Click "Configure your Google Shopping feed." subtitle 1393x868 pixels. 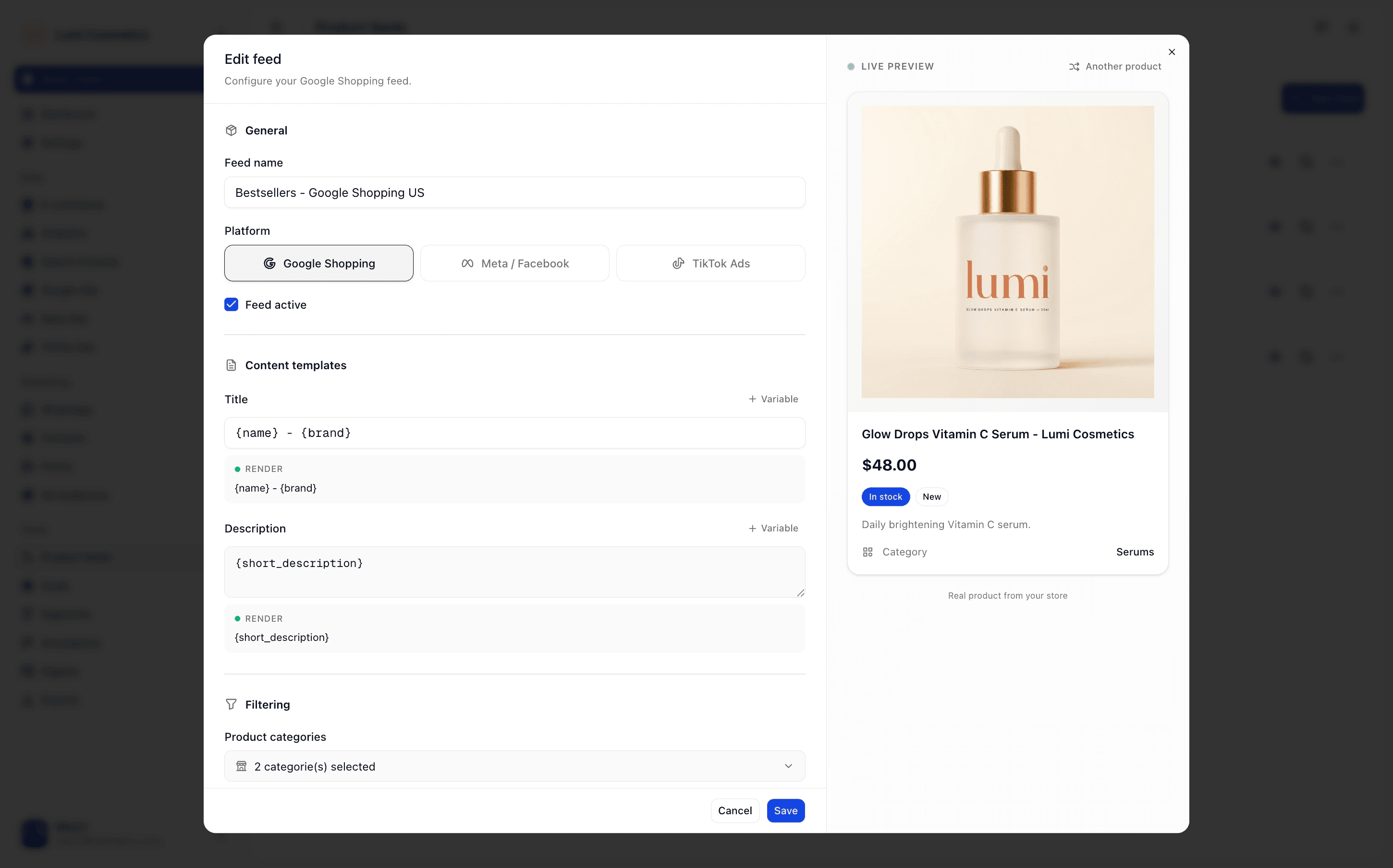pyautogui.click(x=318, y=81)
